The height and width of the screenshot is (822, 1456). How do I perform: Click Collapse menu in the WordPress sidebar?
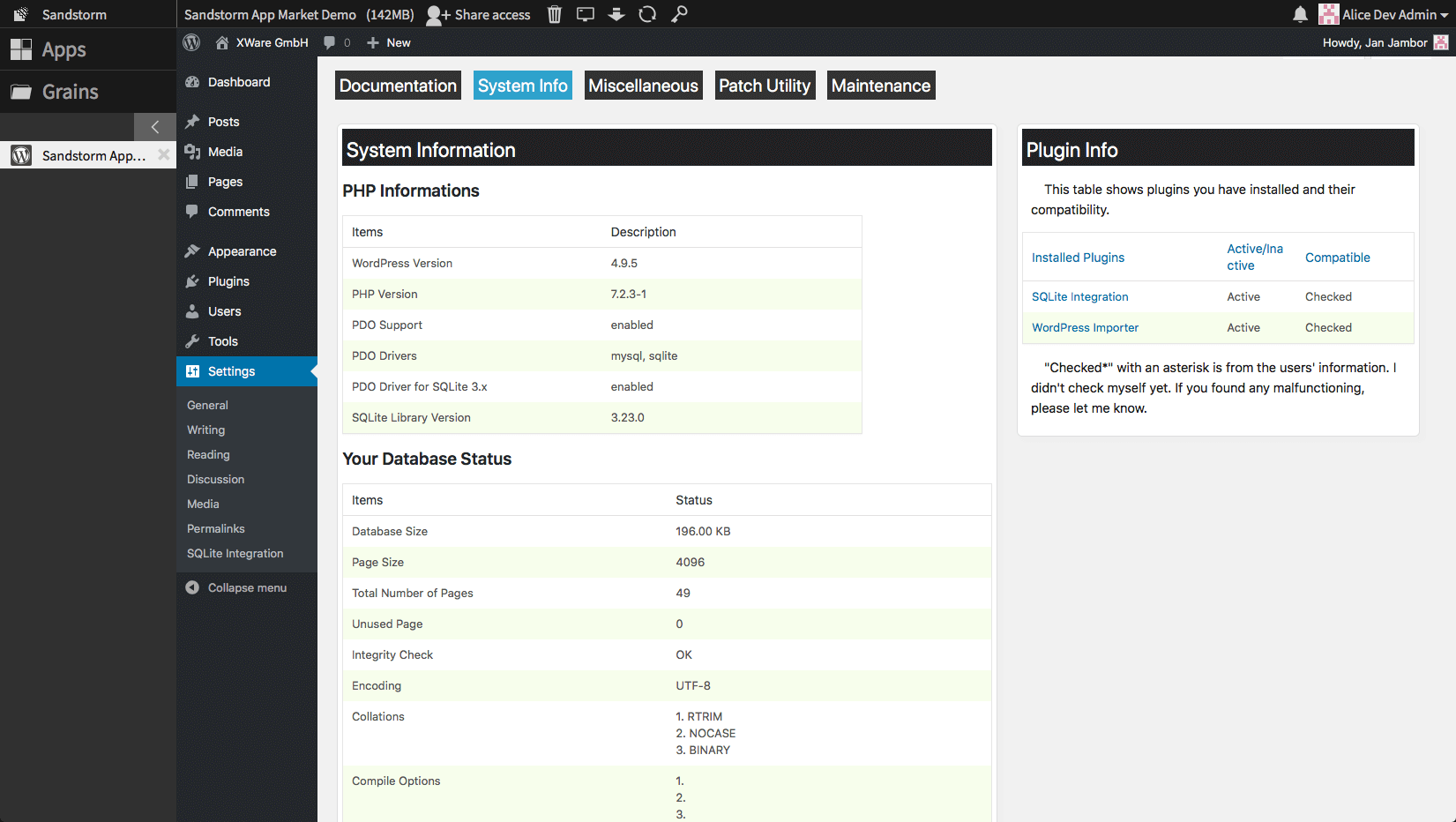tap(236, 587)
